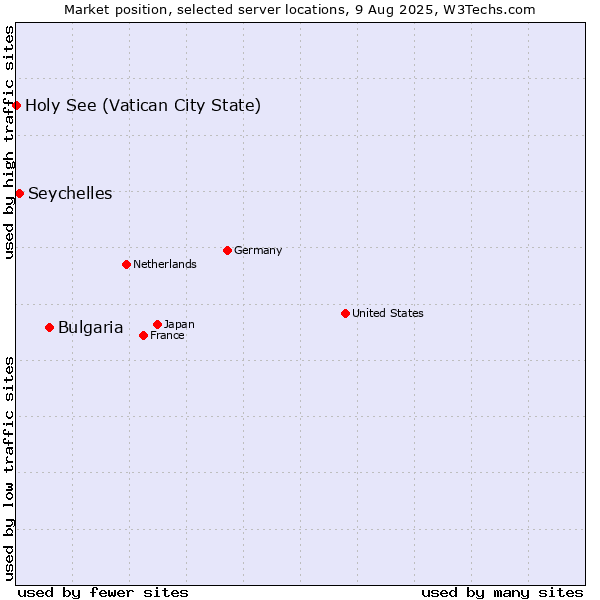The height and width of the screenshot is (600, 600).
Task: Click the 'used by many sites' axis label
Action: pyautogui.click(x=502, y=593)
